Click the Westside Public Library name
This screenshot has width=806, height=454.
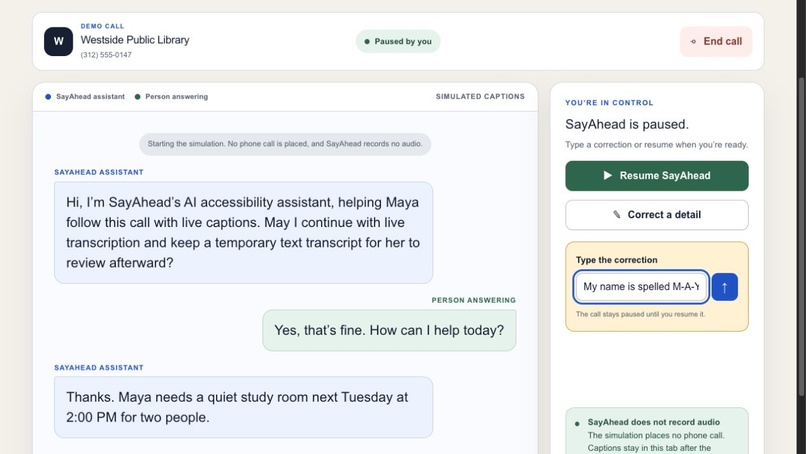tap(135, 40)
